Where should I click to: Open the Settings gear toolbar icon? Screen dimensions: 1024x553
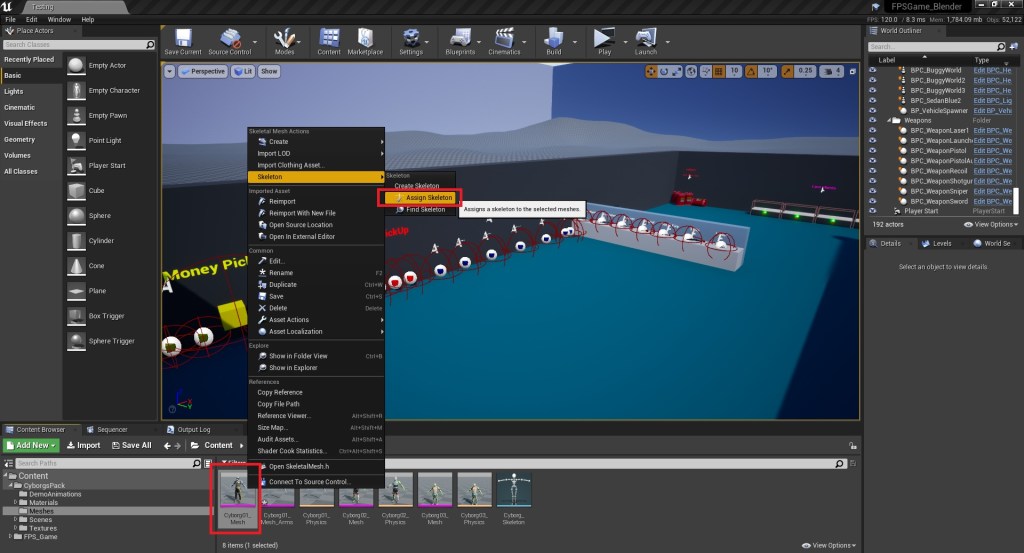[x=411, y=39]
